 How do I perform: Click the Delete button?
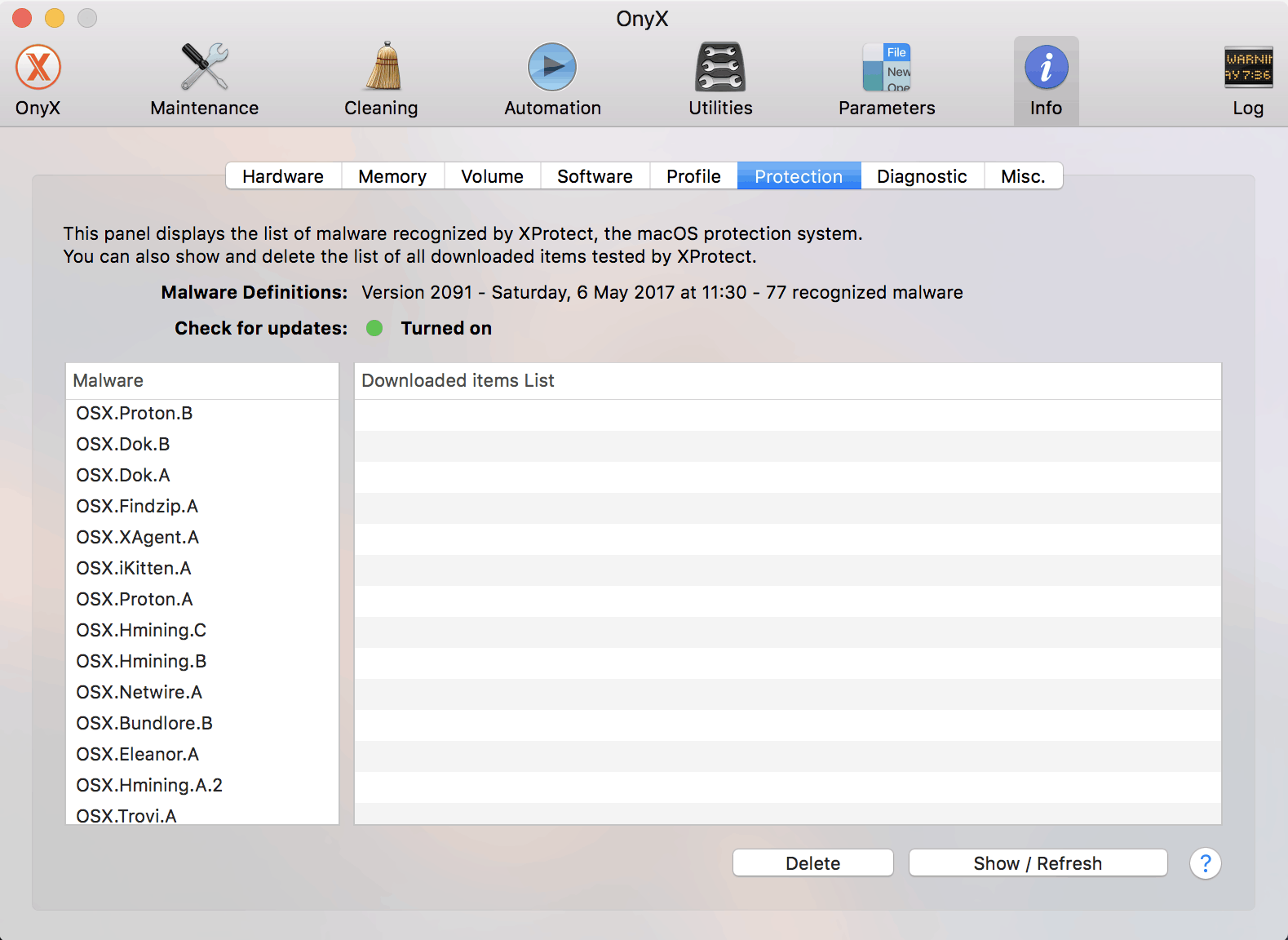[812, 863]
